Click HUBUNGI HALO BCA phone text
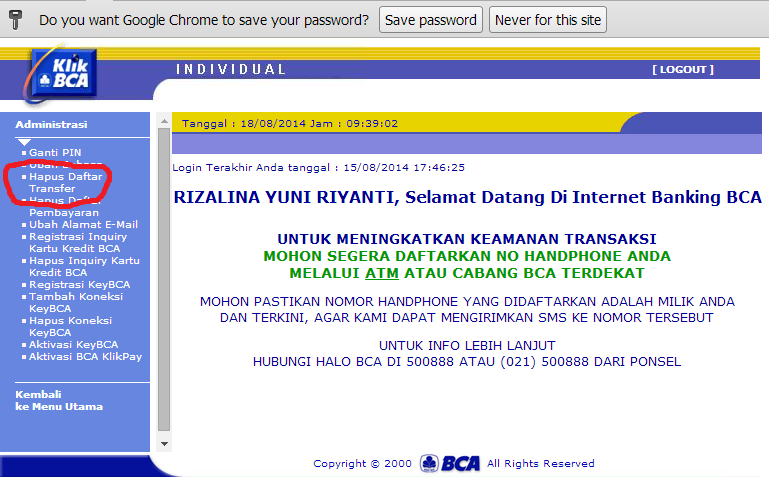The height and width of the screenshot is (477, 769). [x=467, y=362]
